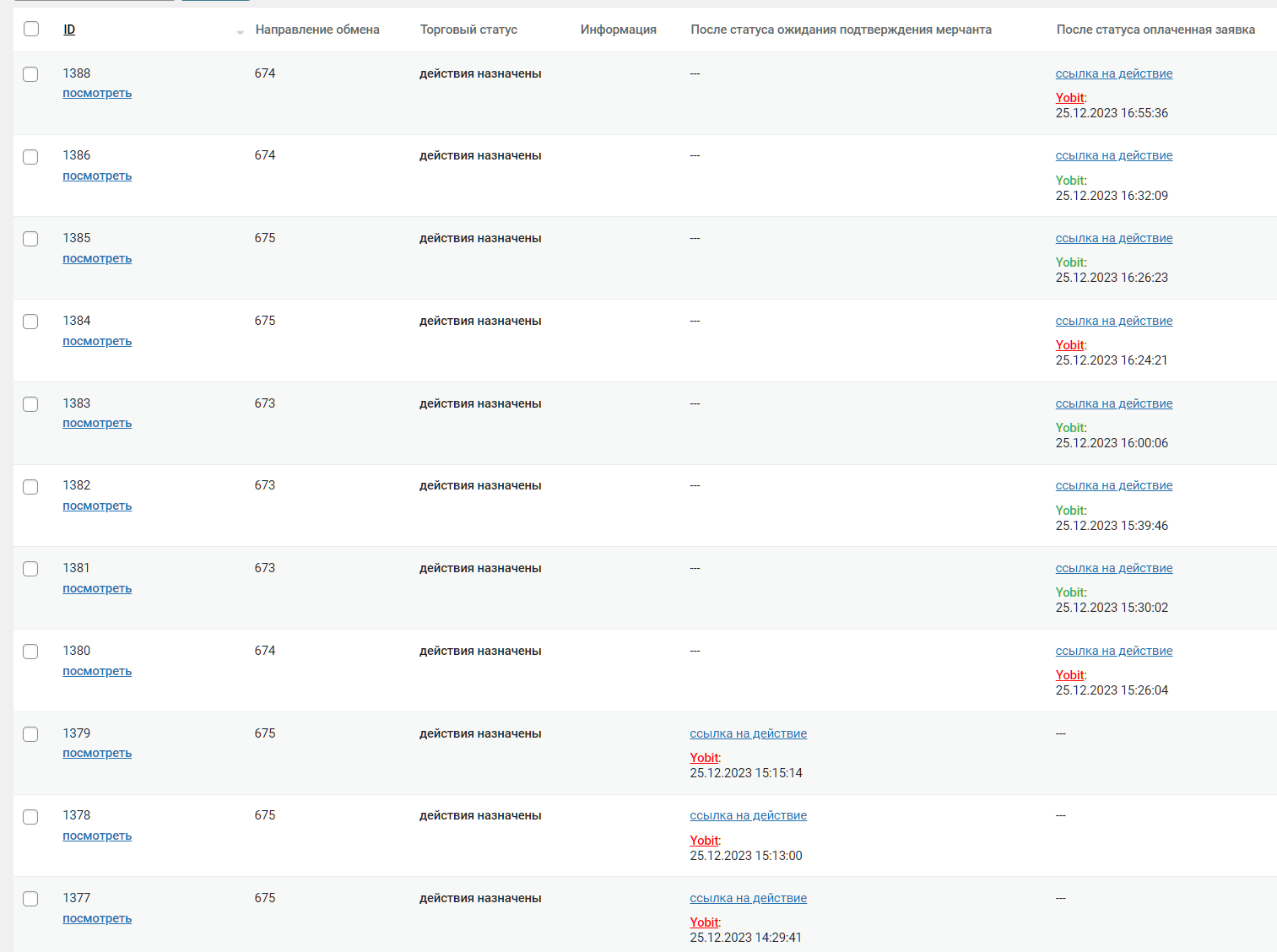Click the sort arrow beside ID header
Image resolution: width=1277 pixels, height=952 pixels.
240,32
